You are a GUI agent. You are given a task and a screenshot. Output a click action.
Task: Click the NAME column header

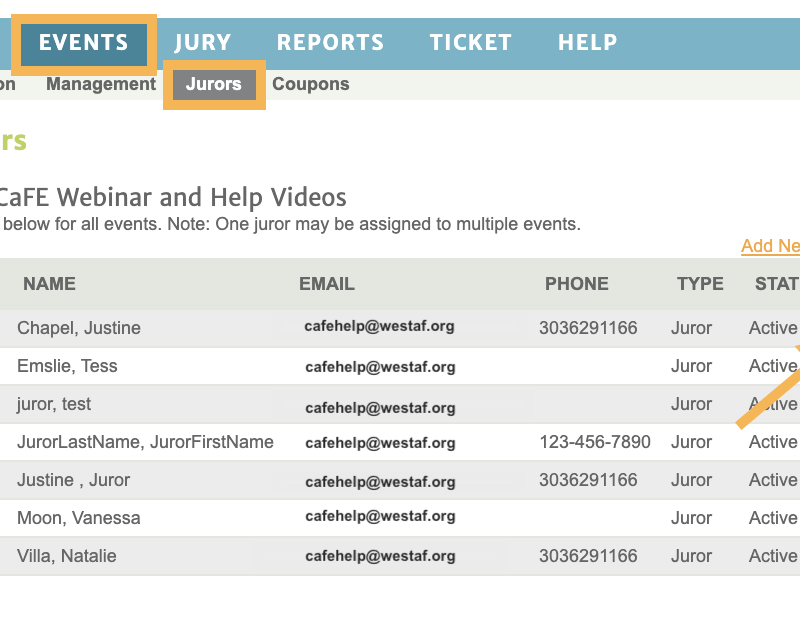coord(49,284)
